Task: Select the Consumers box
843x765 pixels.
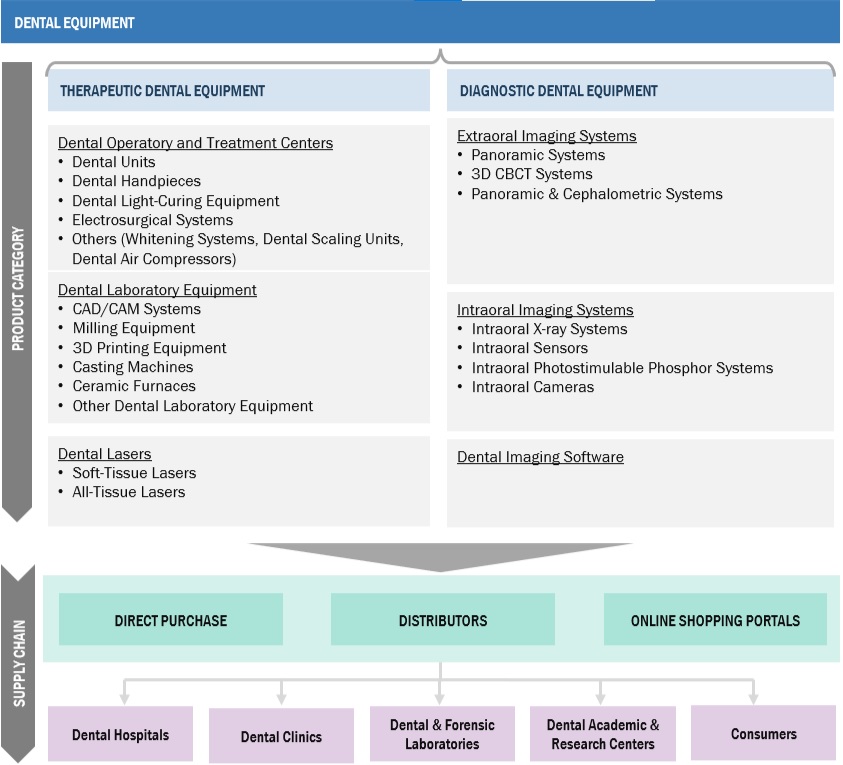Action: (x=763, y=734)
